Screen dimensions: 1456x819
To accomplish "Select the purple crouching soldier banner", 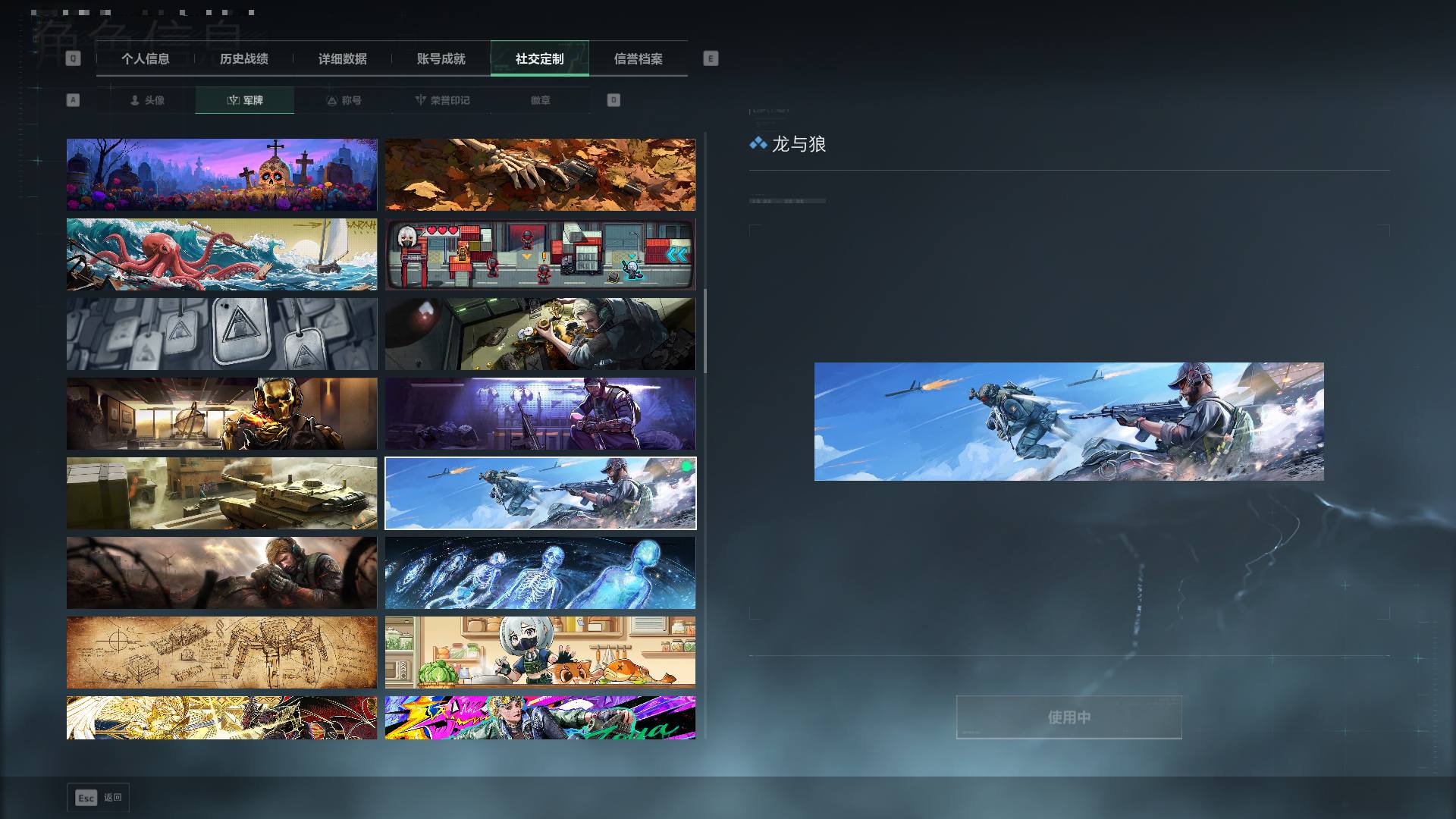I will pyautogui.click(x=540, y=413).
